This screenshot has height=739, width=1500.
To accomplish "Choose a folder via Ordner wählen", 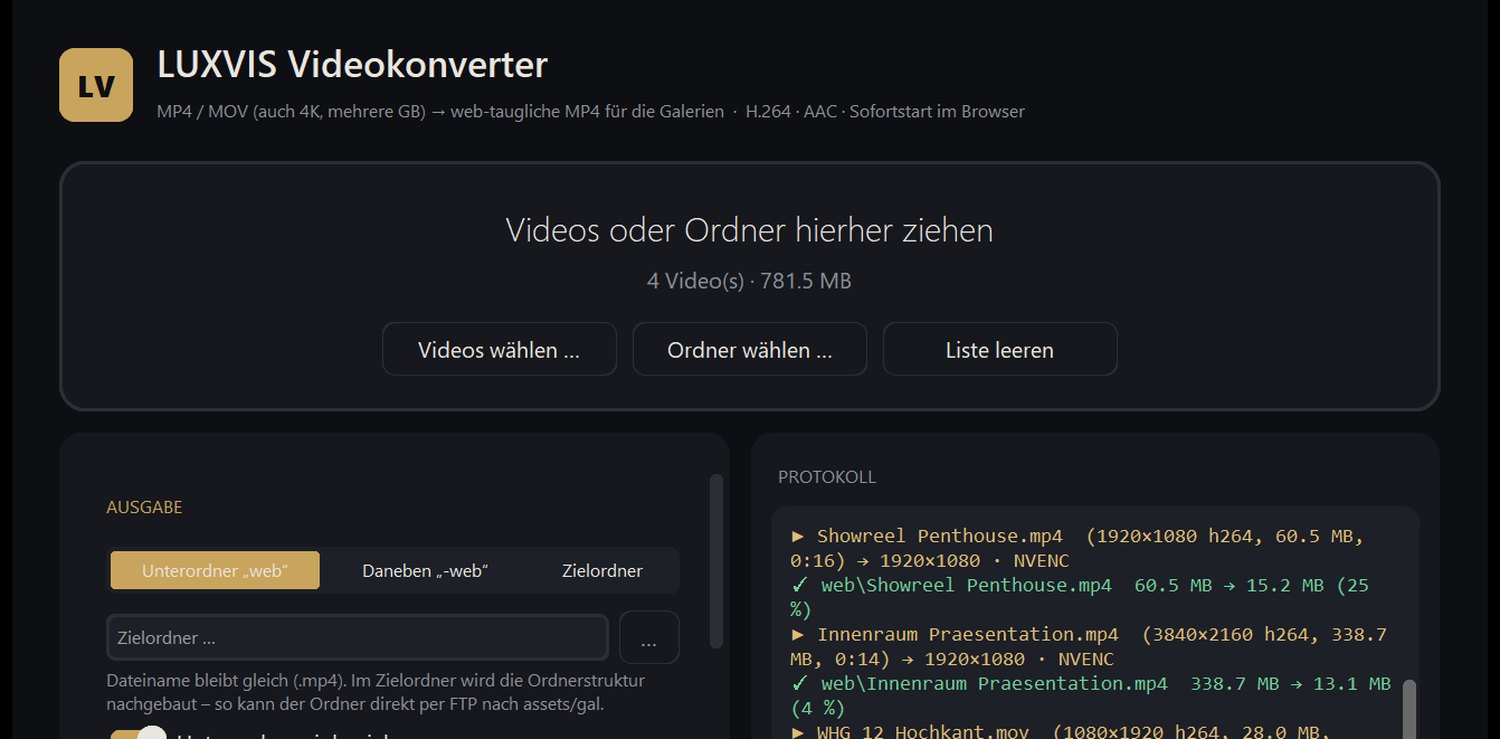I will pos(750,349).
